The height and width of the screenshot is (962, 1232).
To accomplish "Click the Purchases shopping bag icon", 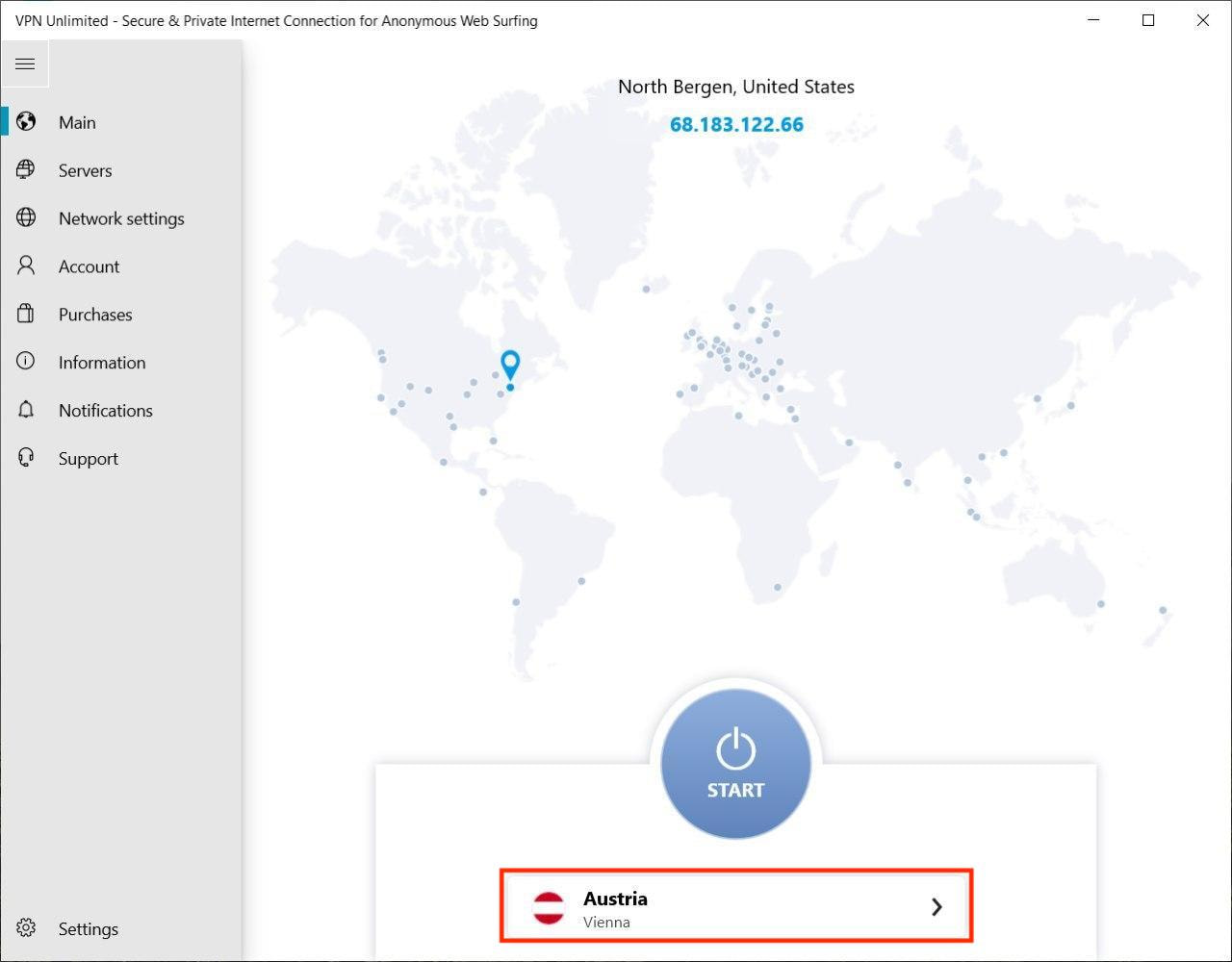I will [26, 315].
